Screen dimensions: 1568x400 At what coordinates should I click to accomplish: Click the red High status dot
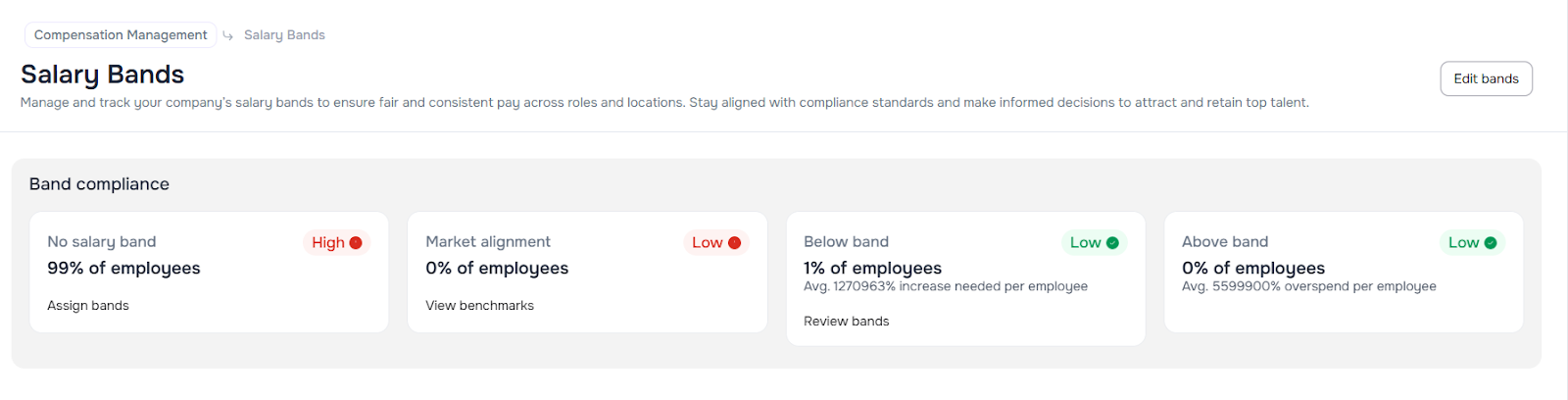click(x=356, y=243)
